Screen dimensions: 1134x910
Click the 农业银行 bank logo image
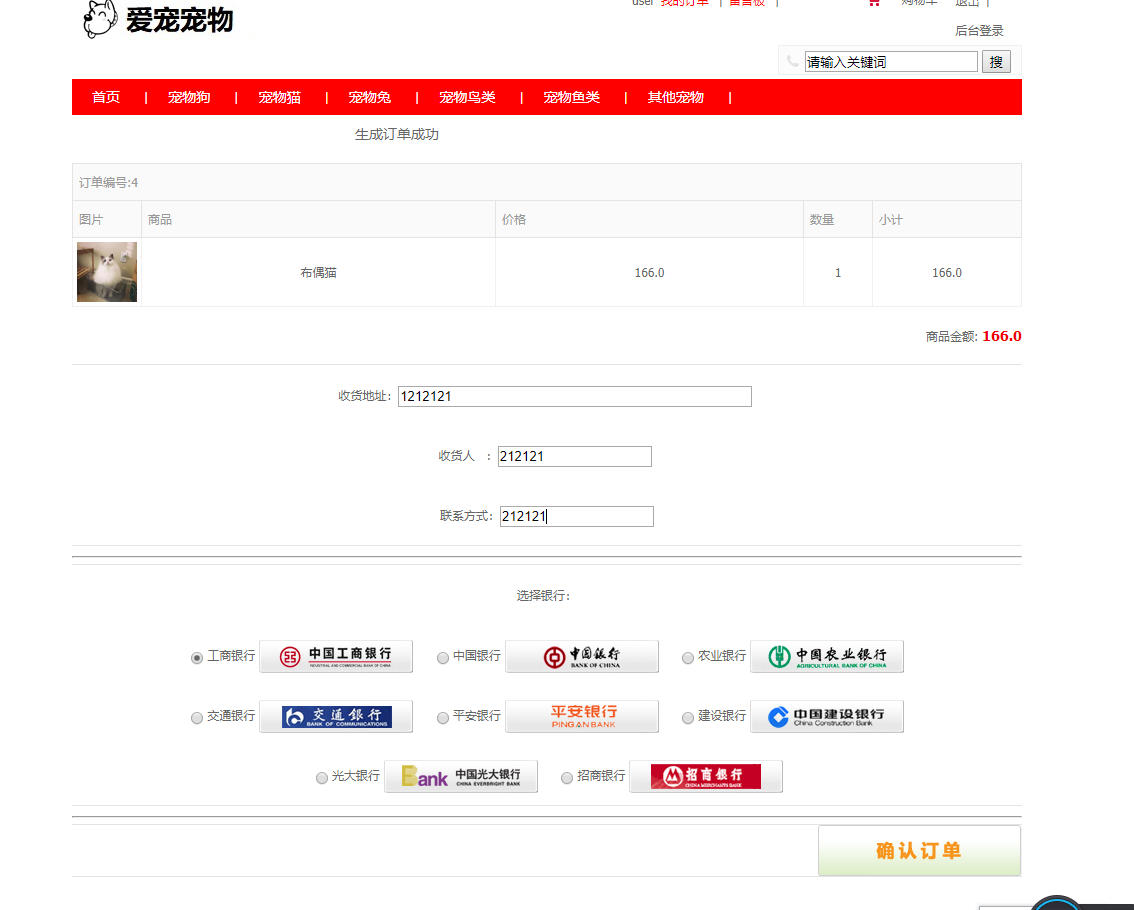[827, 656]
